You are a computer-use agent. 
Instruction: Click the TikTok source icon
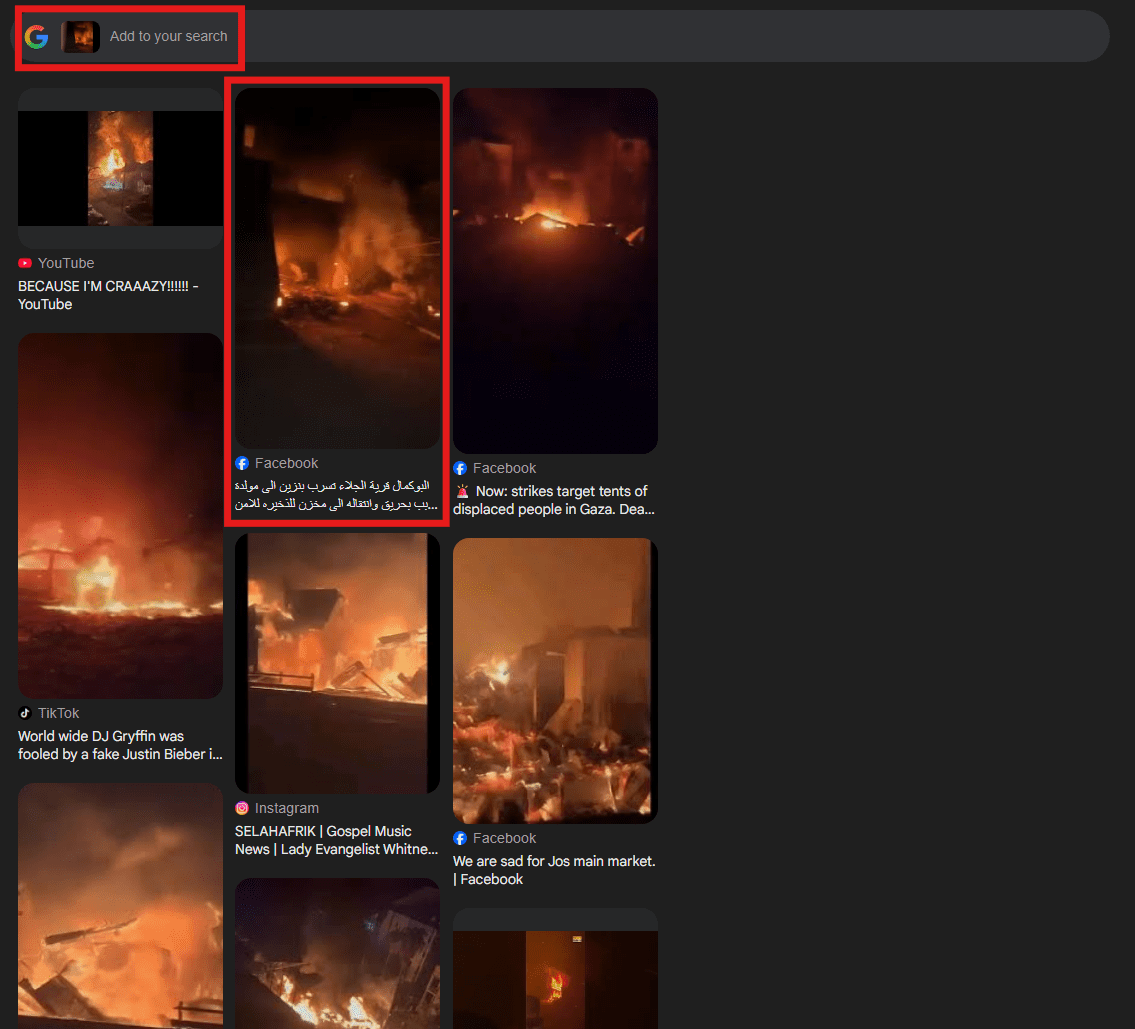point(25,713)
